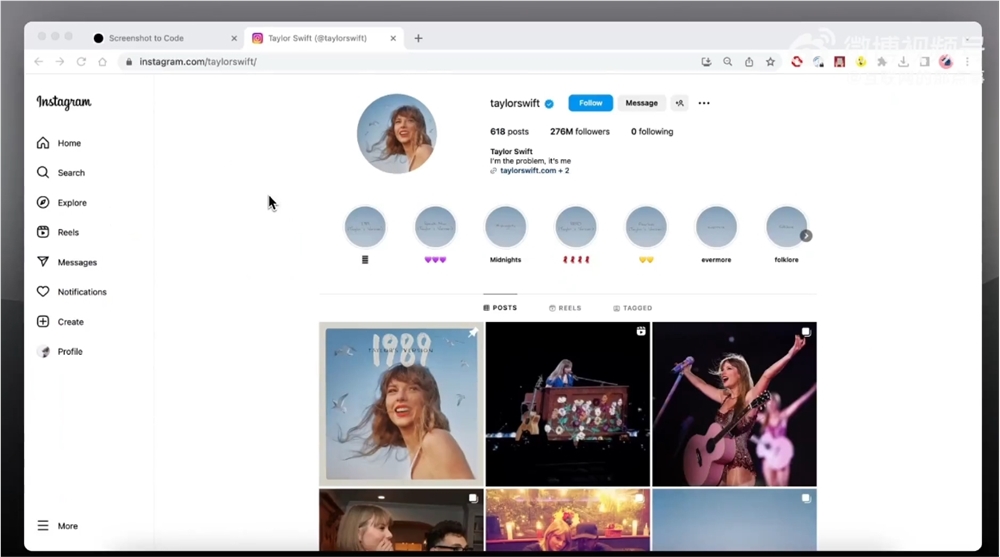Close the Taylor Swift Instagram tab
The height and width of the screenshot is (557, 1000).
click(393, 38)
